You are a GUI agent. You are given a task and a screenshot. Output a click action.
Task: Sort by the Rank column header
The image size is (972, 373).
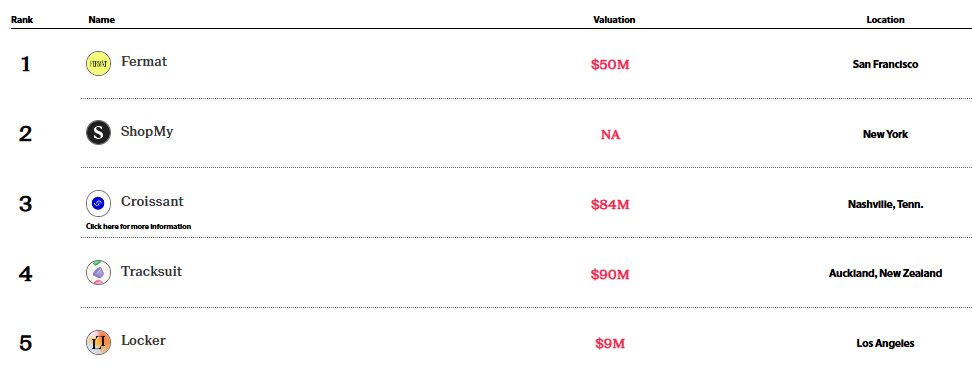(x=22, y=20)
